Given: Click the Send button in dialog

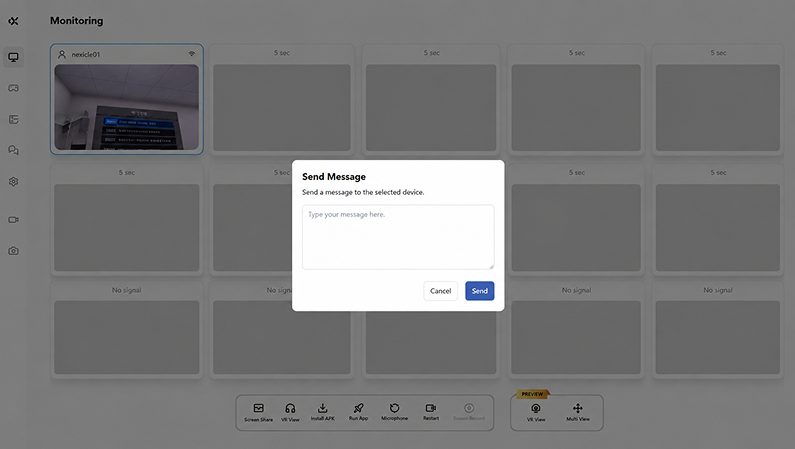Looking at the screenshot, I should point(480,291).
